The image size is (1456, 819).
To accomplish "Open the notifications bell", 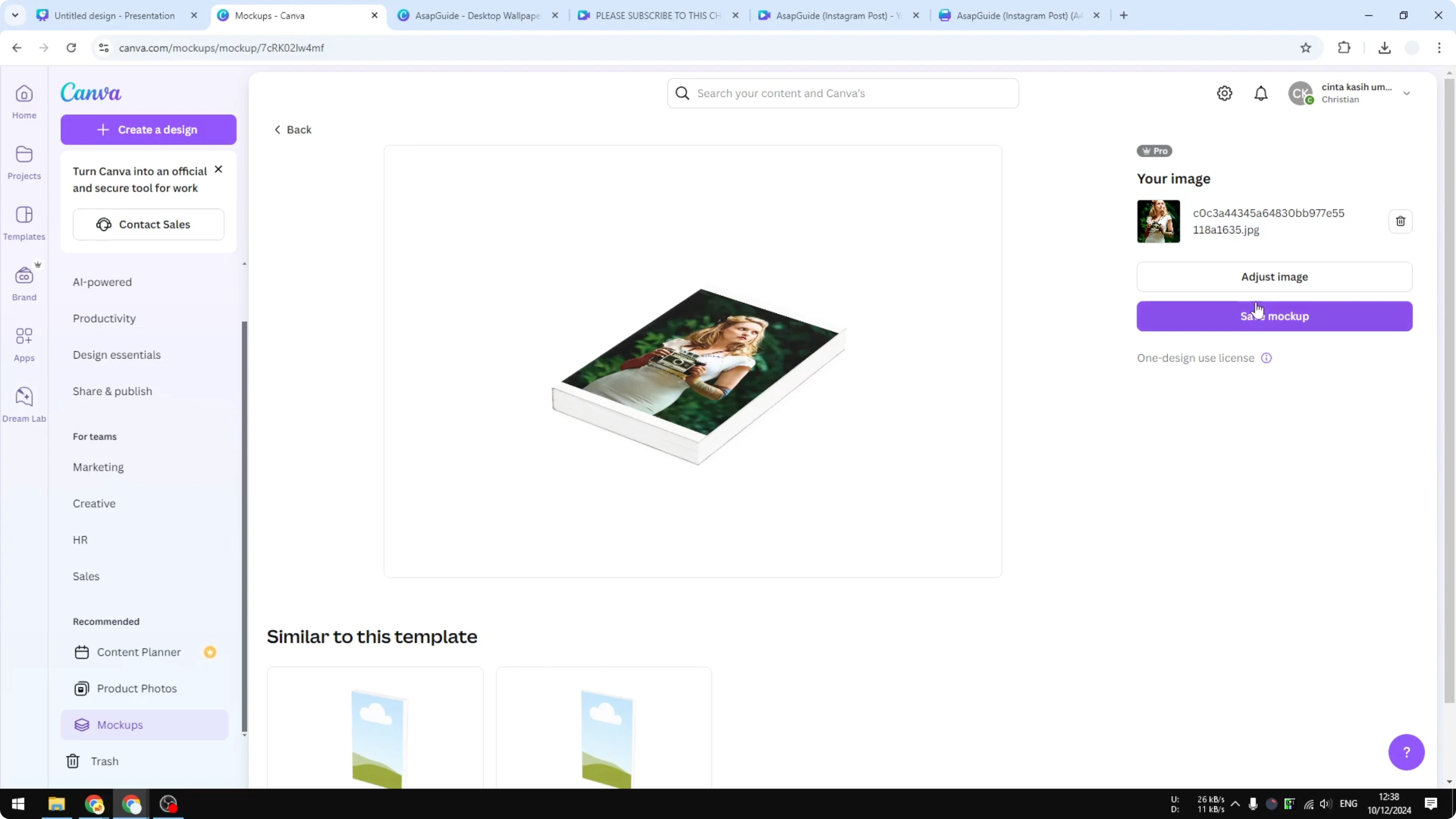I will (x=1262, y=93).
